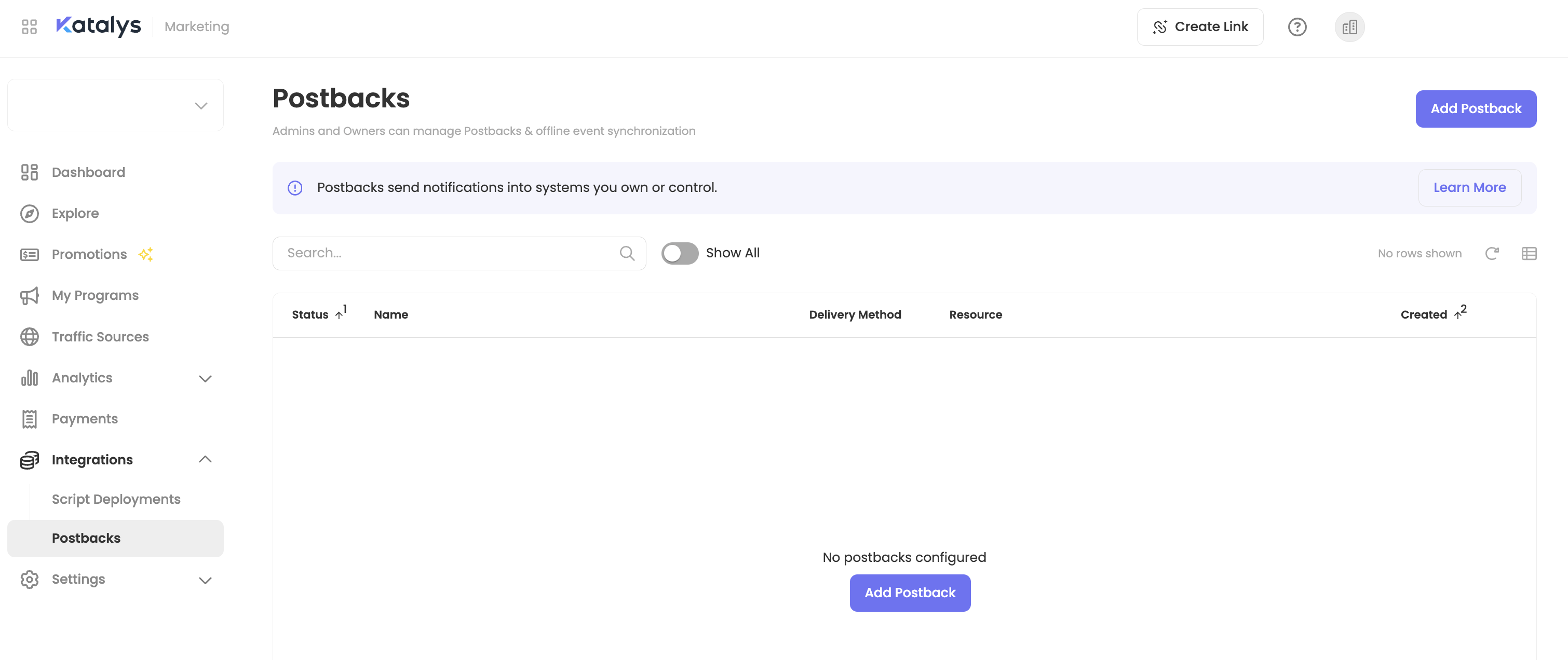This screenshot has height=660, width=1568.
Task: Open the apps grid icon
Action: pyautogui.click(x=29, y=27)
